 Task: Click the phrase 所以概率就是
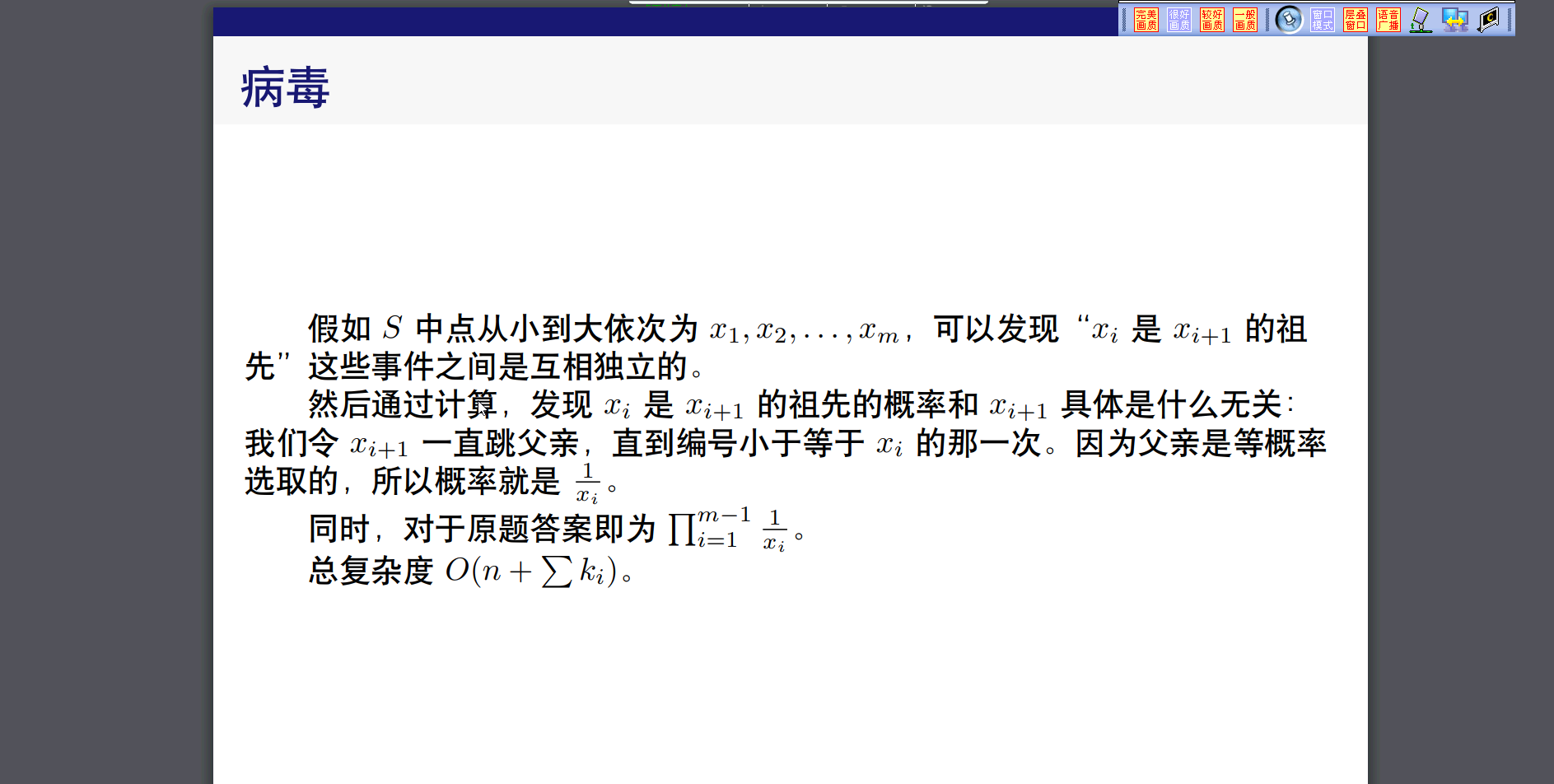[x=466, y=481]
